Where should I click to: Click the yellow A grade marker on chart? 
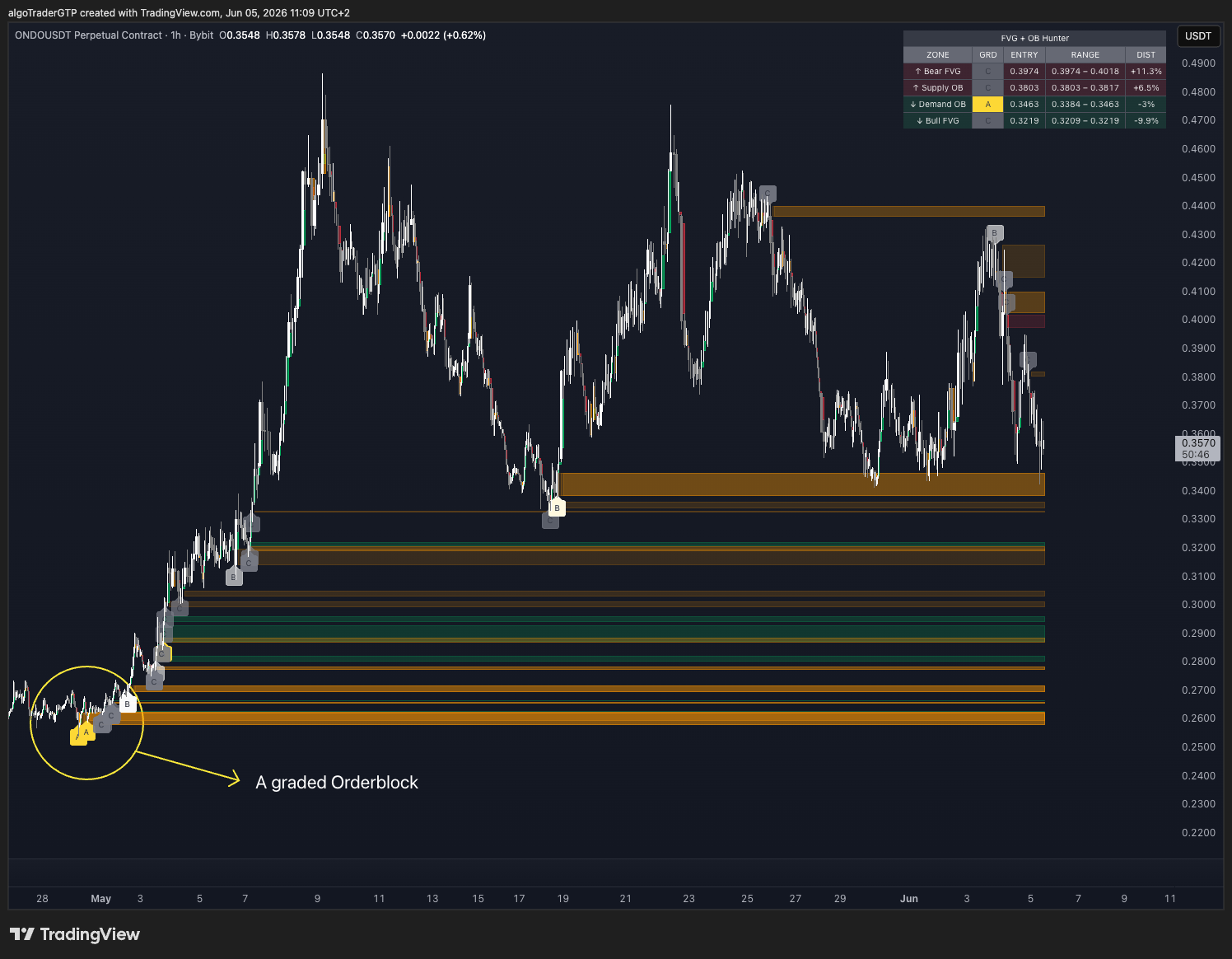point(86,732)
